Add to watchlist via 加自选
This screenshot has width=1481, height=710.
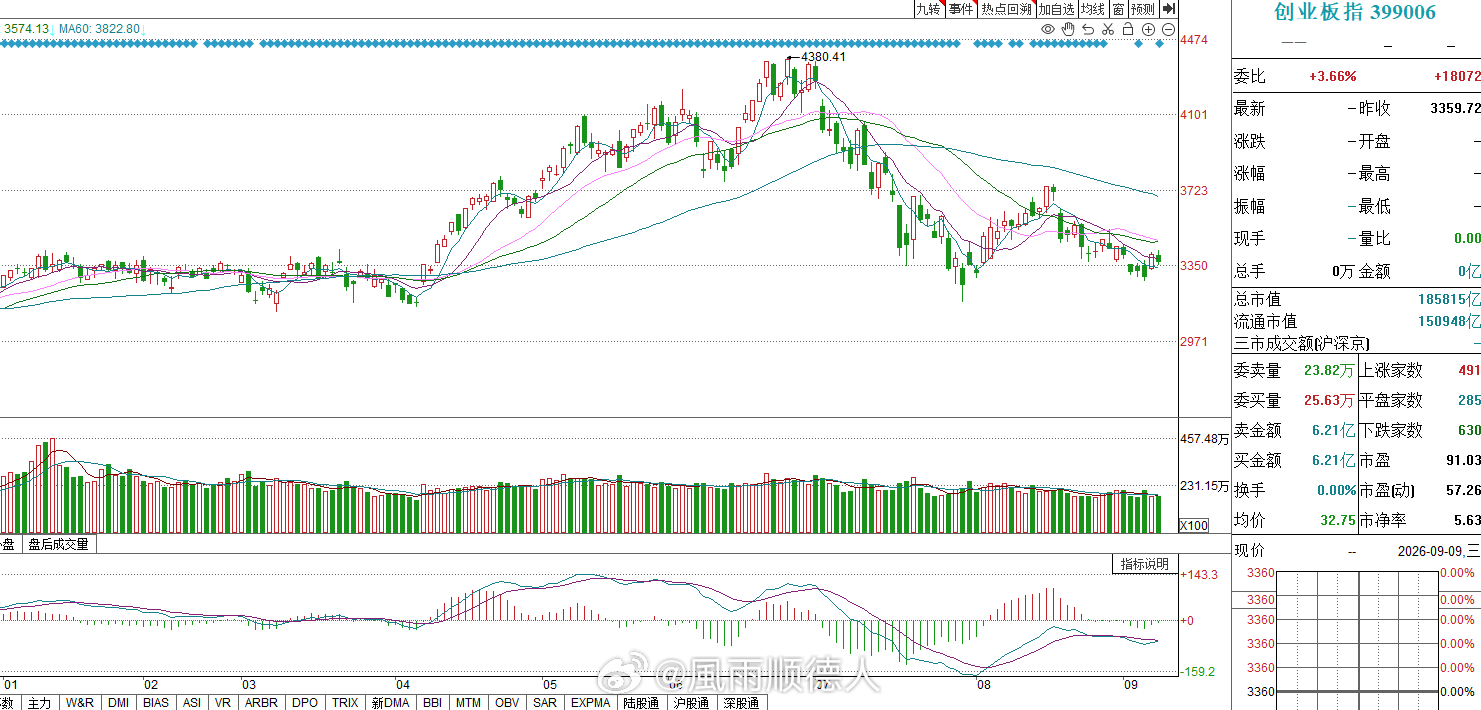click(1057, 9)
